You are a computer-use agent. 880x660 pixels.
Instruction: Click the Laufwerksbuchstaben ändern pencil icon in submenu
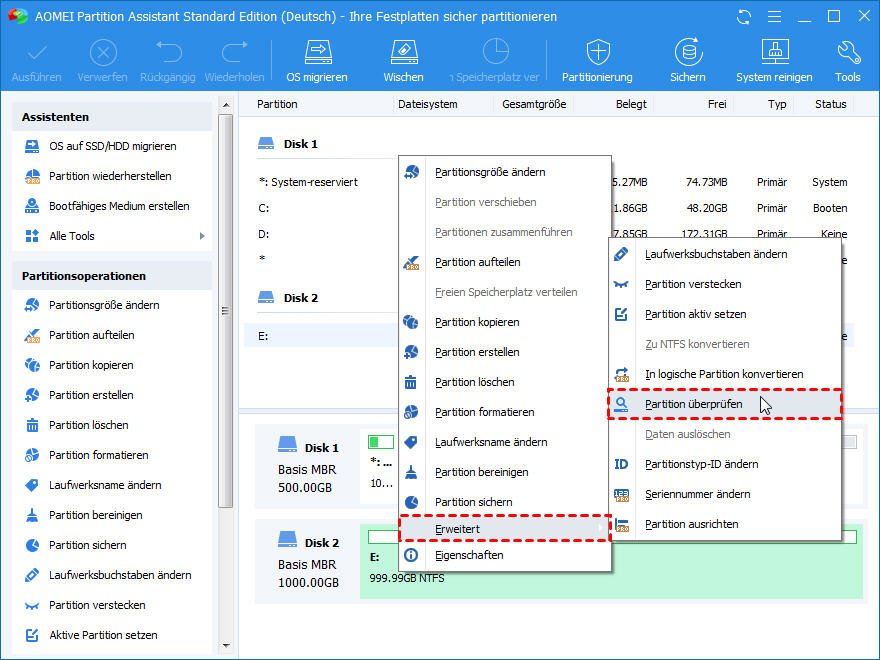pyautogui.click(x=621, y=254)
